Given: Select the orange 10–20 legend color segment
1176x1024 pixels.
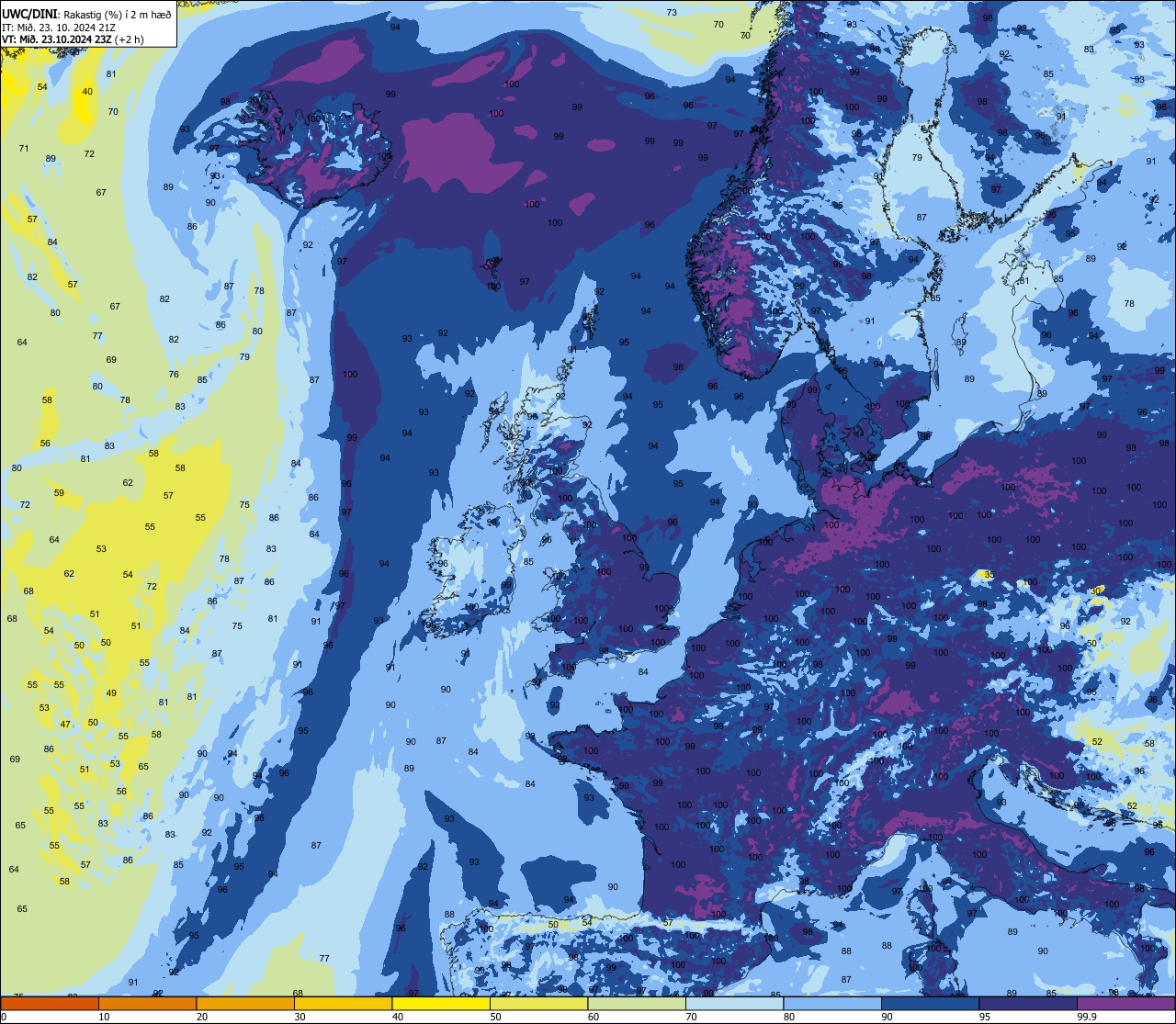Looking at the screenshot, I should point(147,1003).
